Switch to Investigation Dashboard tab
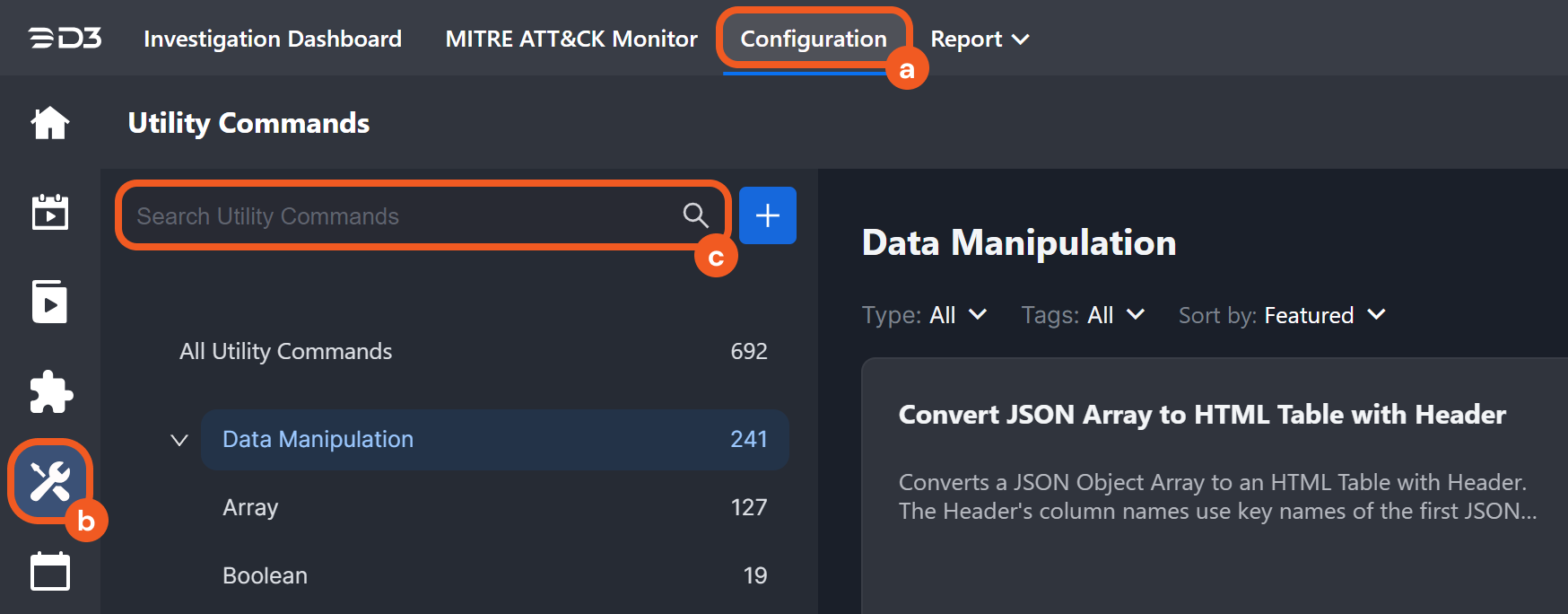Viewport: 1568px width, 614px height. 273,39
